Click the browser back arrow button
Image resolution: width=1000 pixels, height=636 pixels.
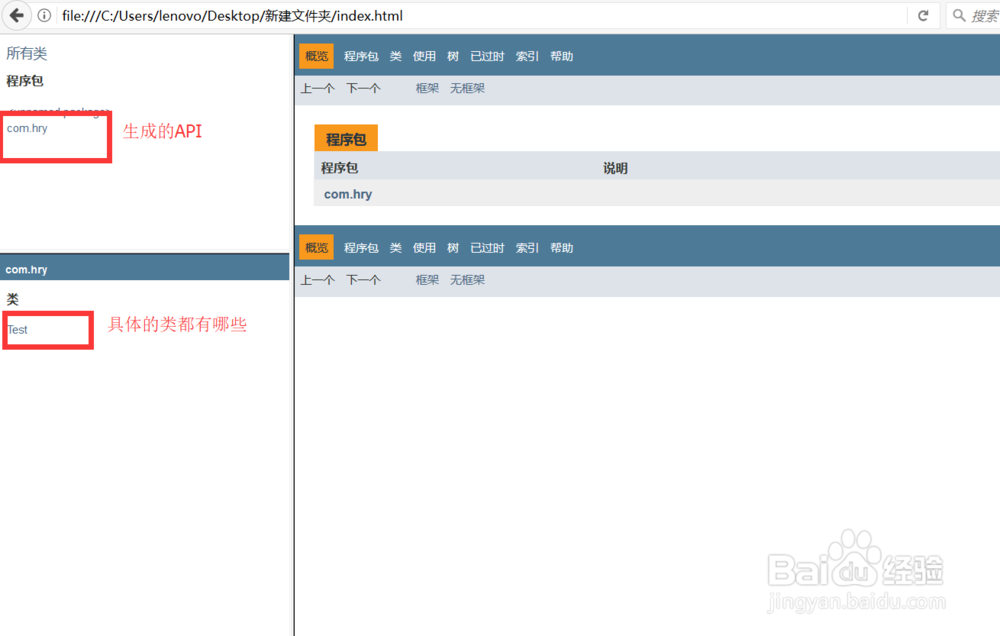17,15
